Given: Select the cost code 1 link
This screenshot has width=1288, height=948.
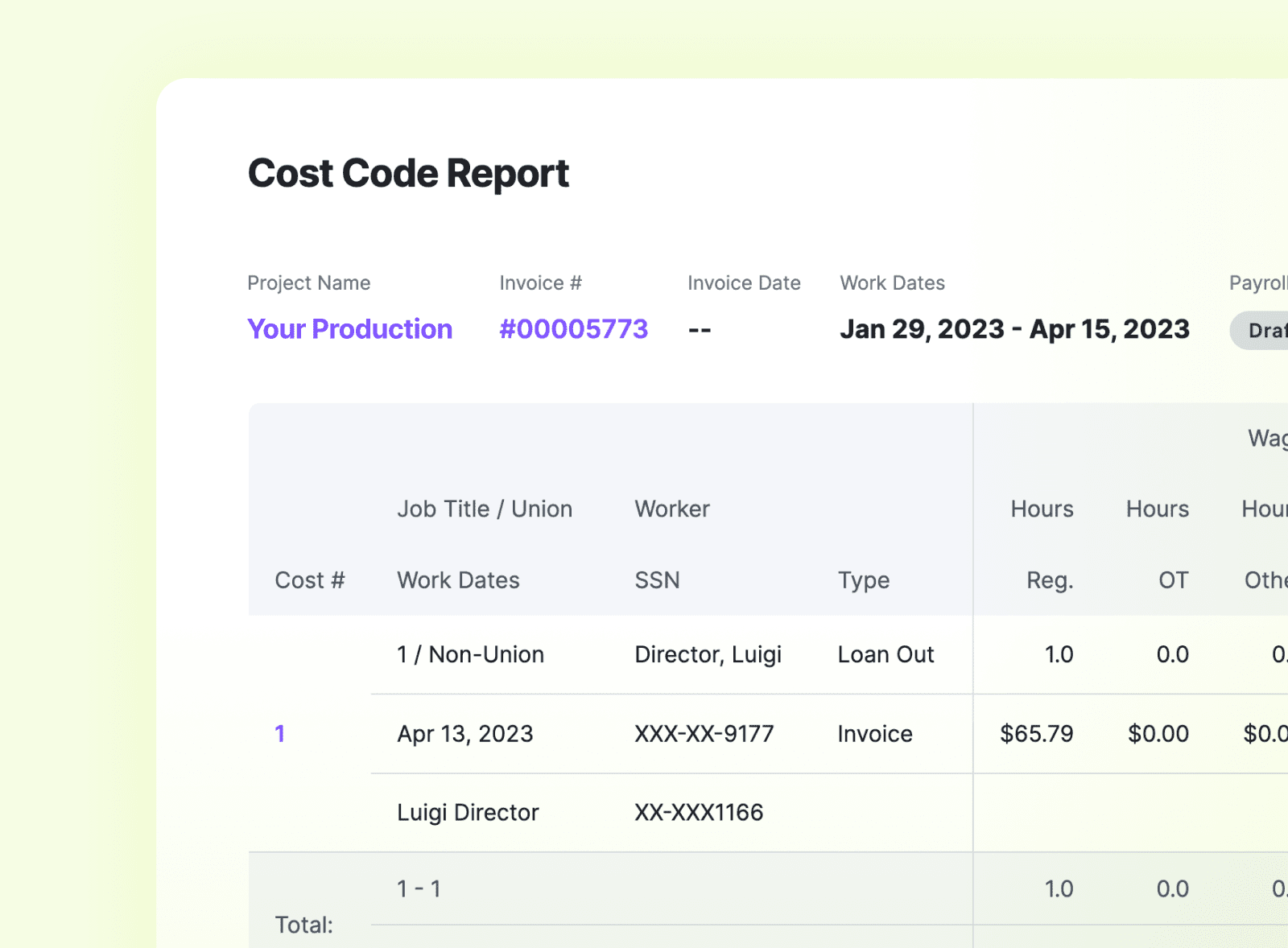Looking at the screenshot, I should [280, 733].
